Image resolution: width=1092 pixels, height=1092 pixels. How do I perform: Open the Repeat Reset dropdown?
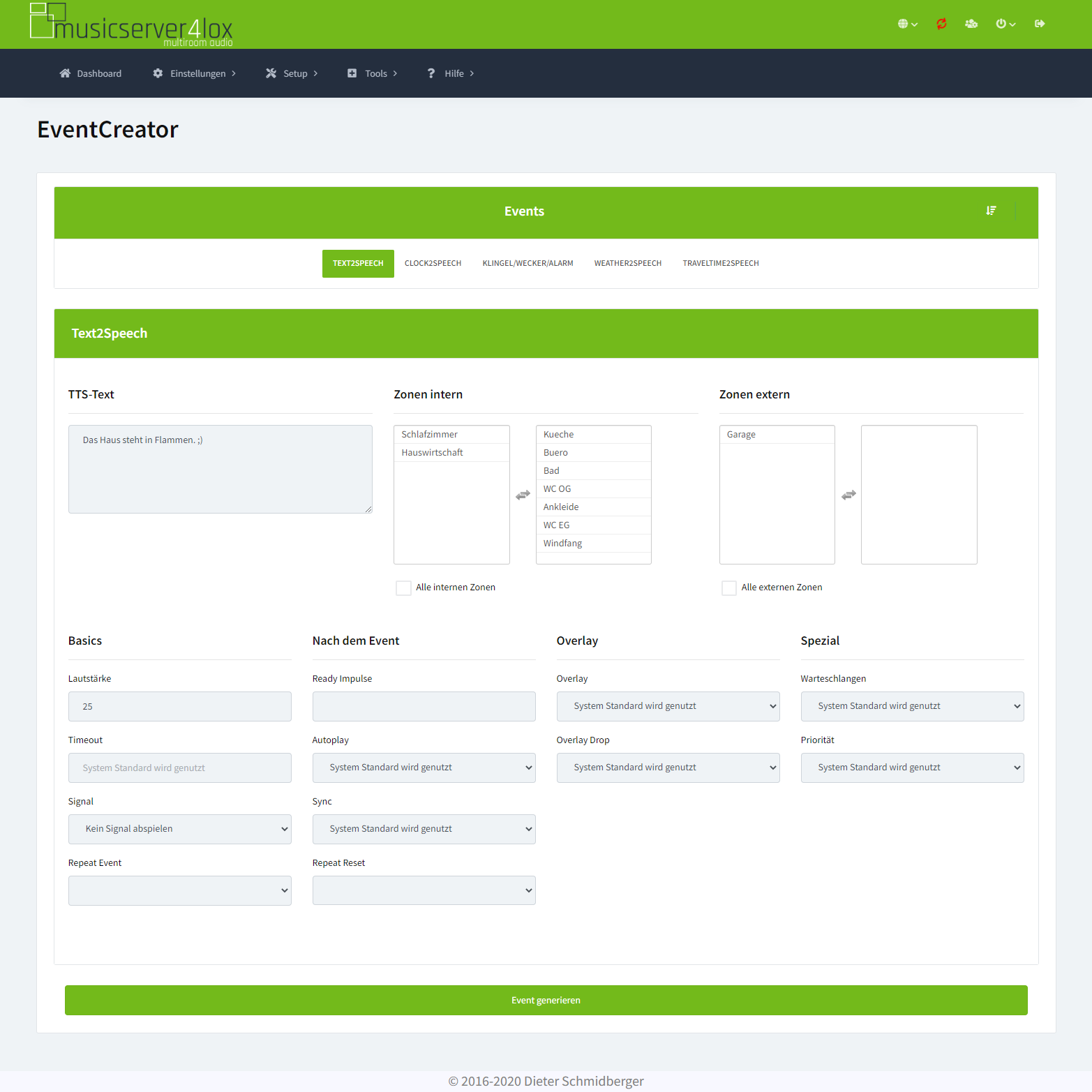pos(424,890)
